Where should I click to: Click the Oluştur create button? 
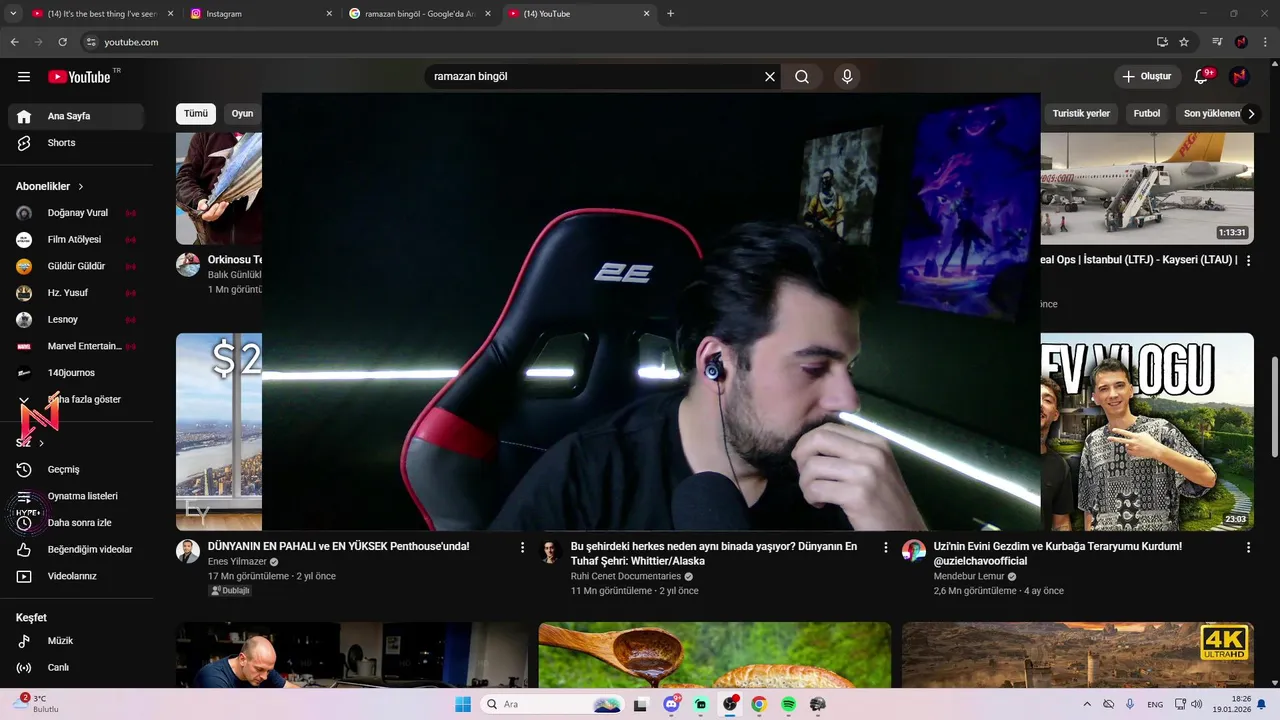click(x=1147, y=76)
